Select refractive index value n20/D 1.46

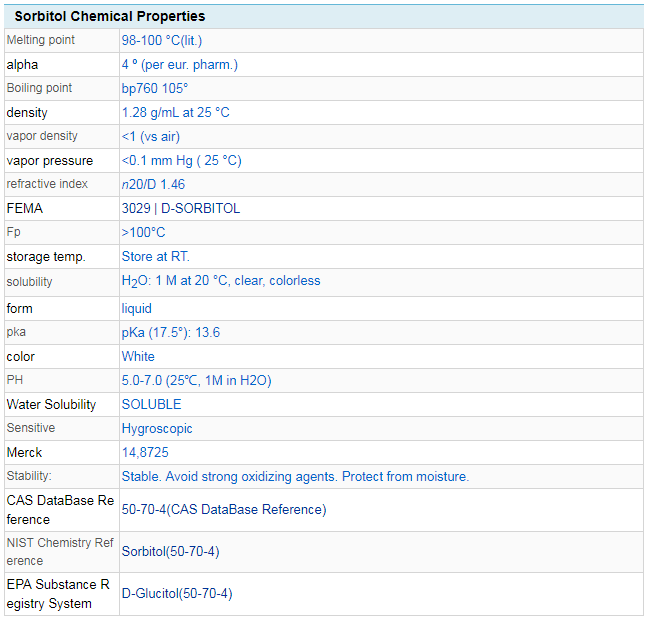tap(153, 184)
